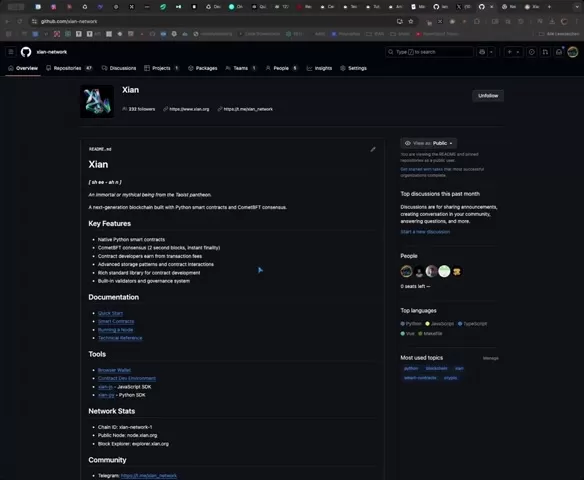This screenshot has width=584, height=480.
Task: Click Manage next to Most used topics
Action: [x=491, y=358]
